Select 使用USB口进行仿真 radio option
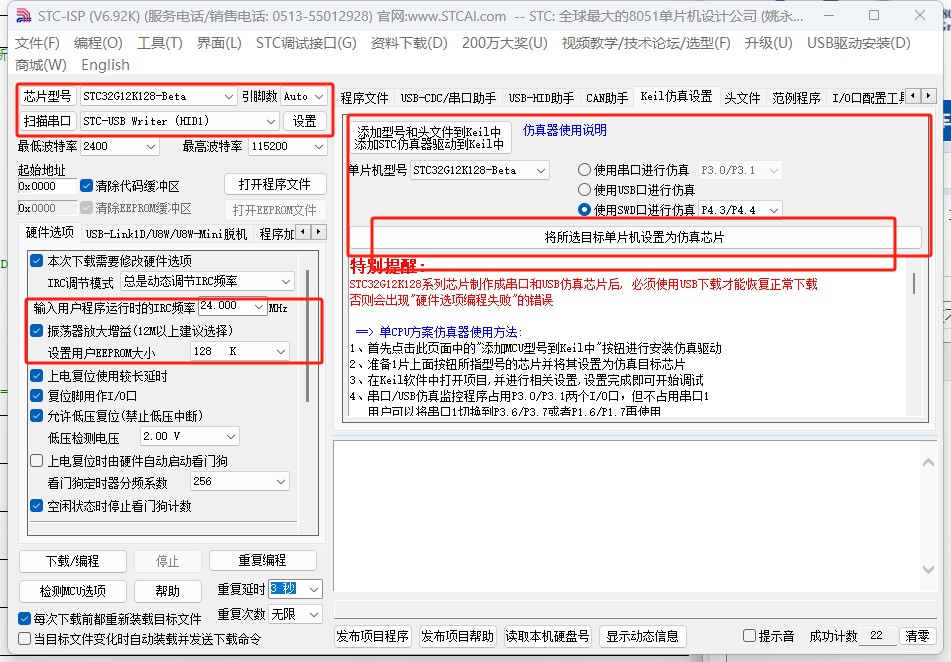The height and width of the screenshot is (662, 951). tap(584, 190)
